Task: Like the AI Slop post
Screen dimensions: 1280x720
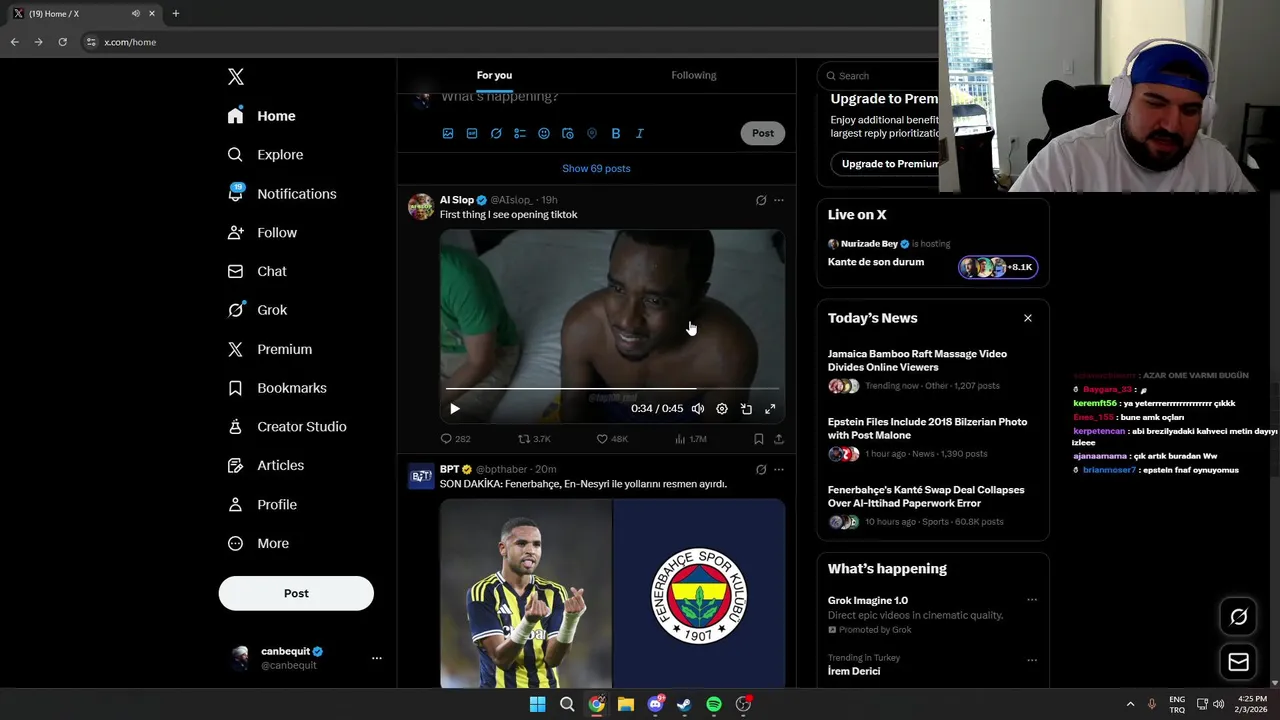Action: point(612,439)
